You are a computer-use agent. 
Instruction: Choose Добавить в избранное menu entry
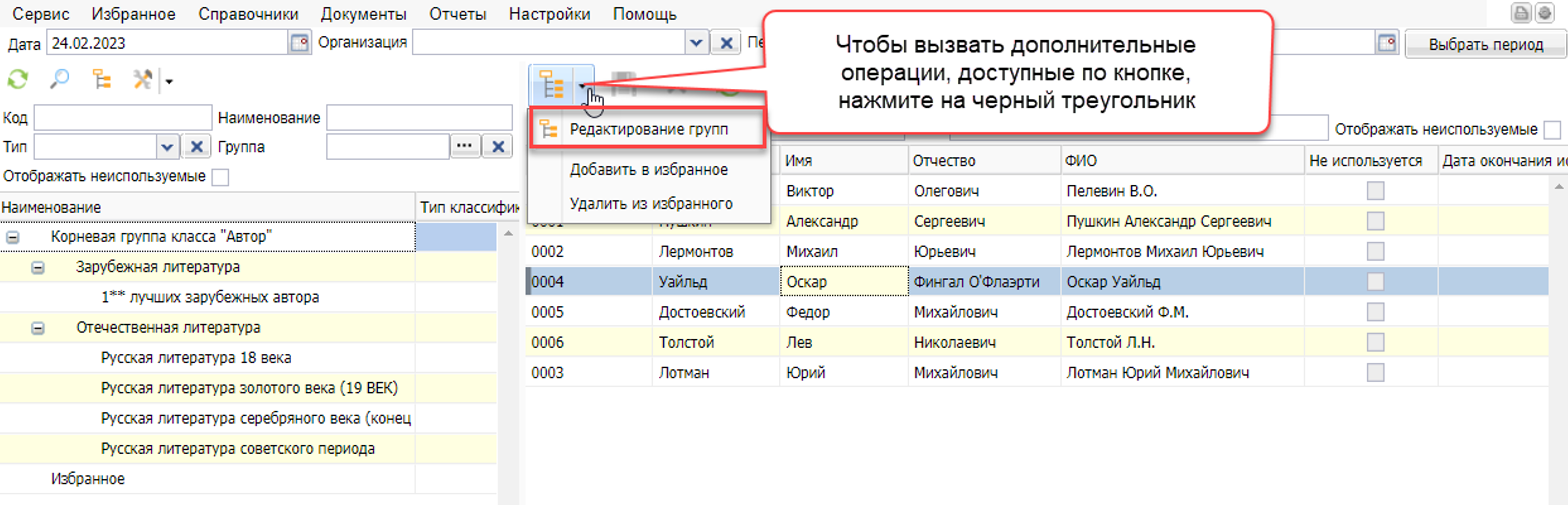click(x=648, y=169)
